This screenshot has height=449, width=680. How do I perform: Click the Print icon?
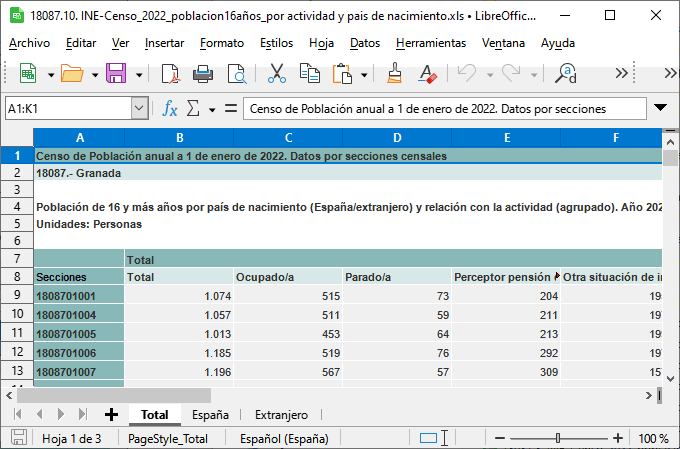203,73
